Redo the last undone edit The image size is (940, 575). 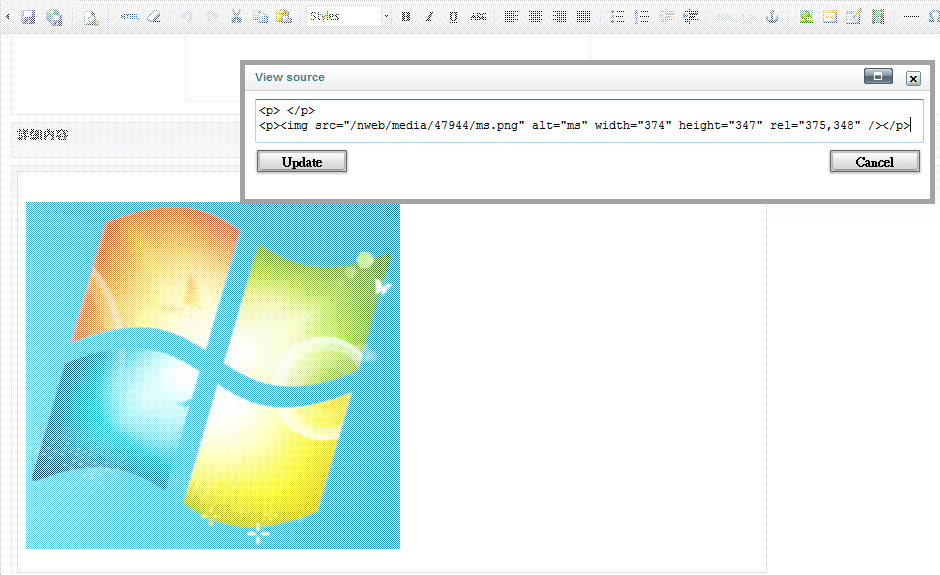coord(212,17)
